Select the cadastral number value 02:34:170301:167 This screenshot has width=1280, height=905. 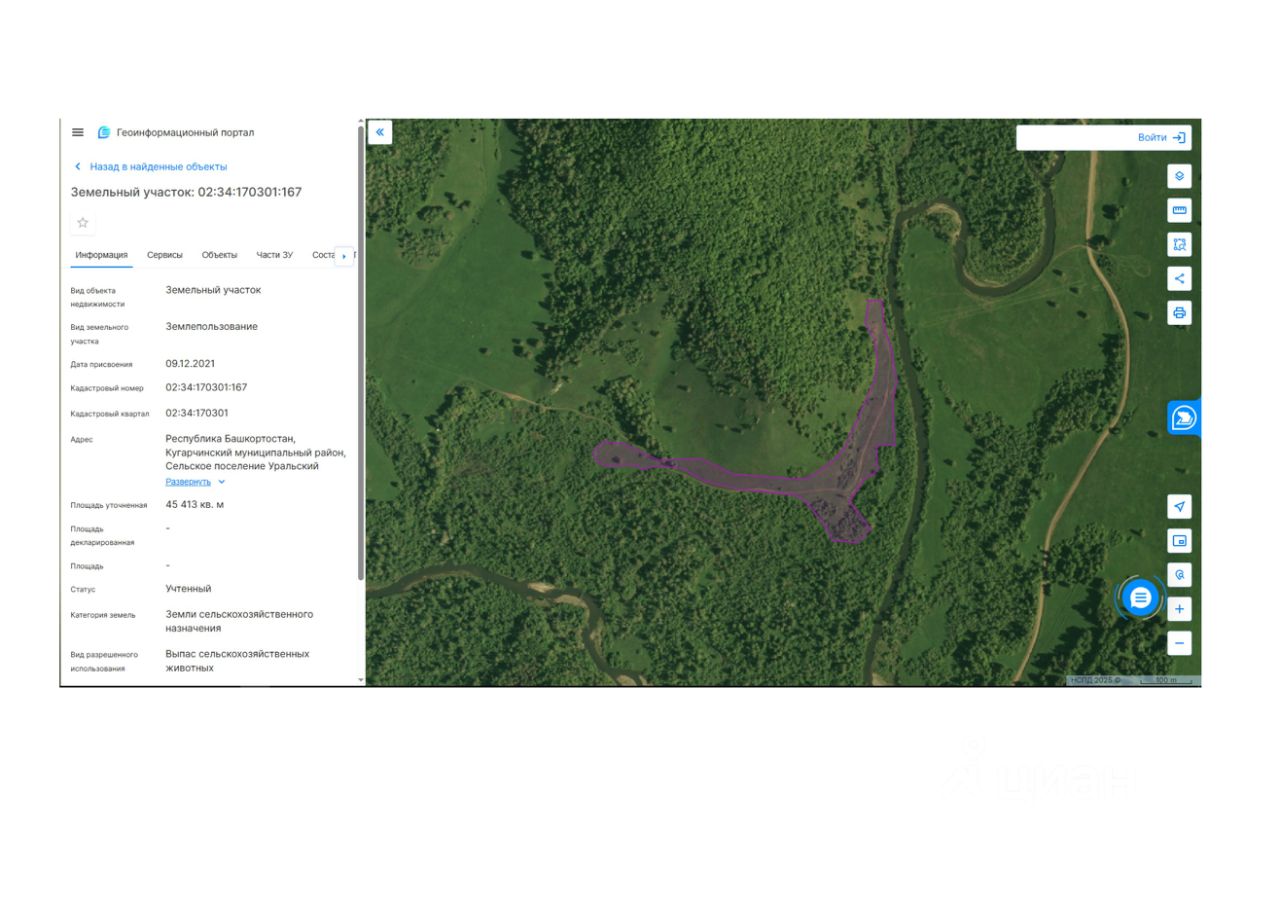coord(206,387)
